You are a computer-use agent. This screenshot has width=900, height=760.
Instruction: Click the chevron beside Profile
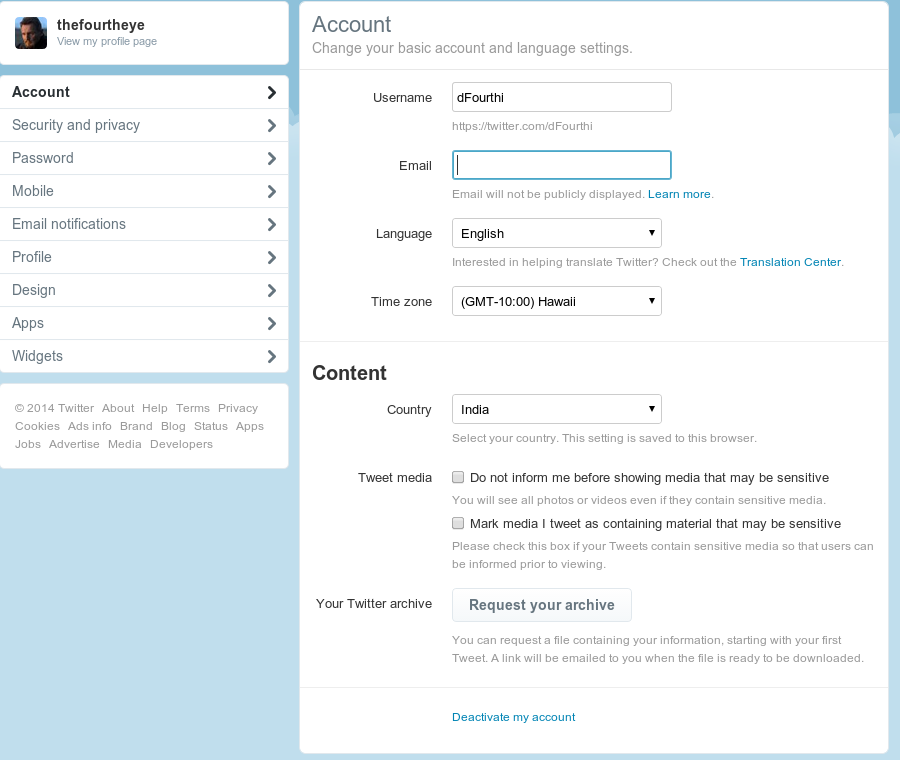click(x=272, y=257)
